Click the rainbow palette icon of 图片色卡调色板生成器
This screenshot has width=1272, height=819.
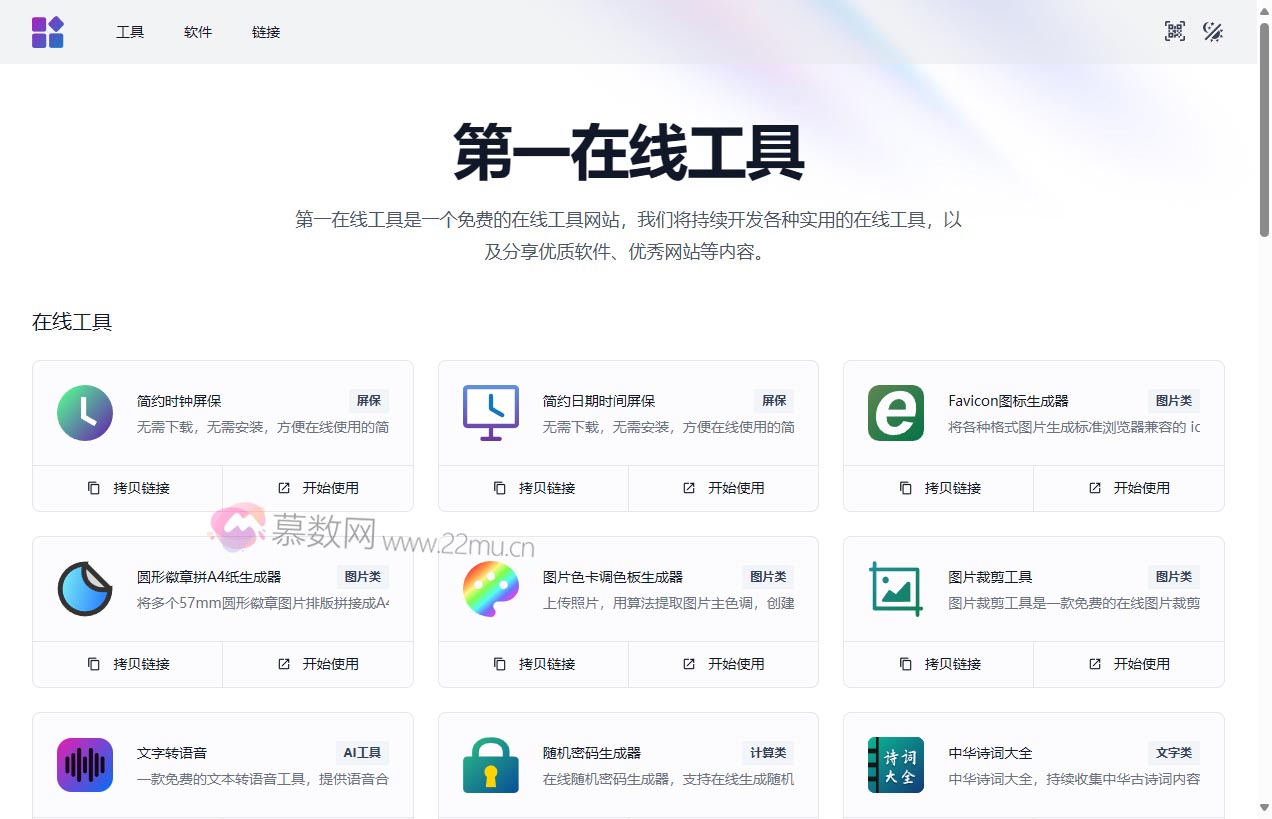pos(490,589)
